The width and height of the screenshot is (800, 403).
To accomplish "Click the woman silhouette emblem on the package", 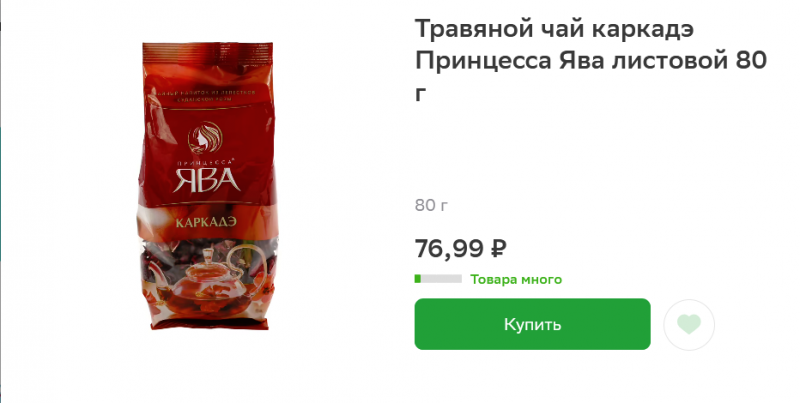I will (205, 138).
